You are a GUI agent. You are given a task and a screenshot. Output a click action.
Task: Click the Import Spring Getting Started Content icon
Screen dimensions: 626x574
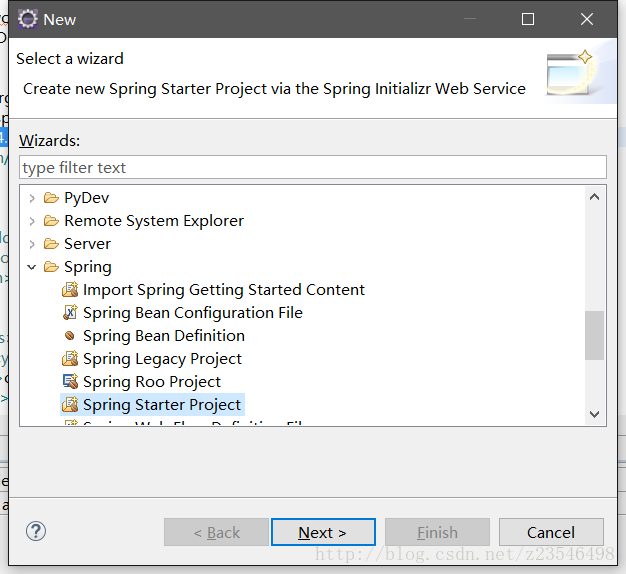[70, 290]
